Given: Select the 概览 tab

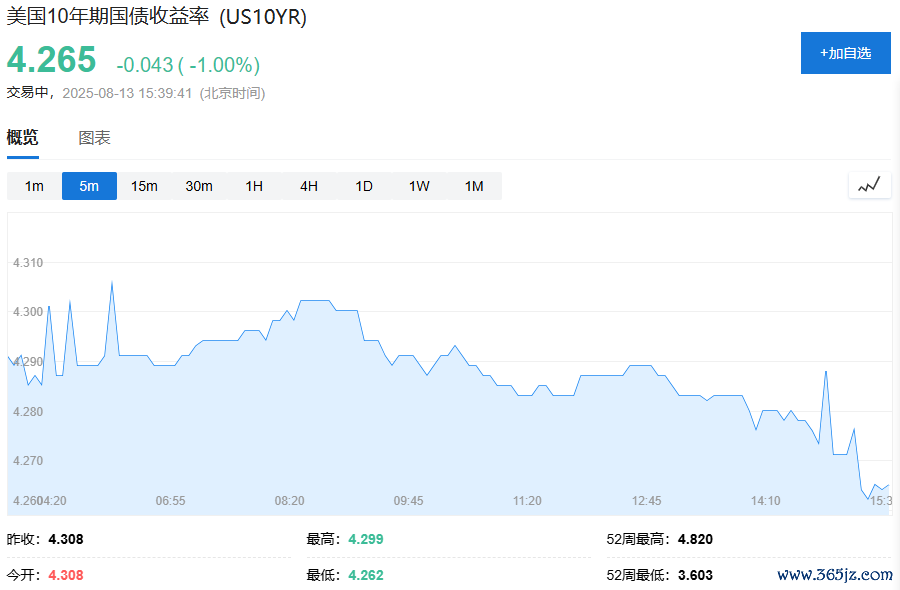Looking at the screenshot, I should pos(23,139).
